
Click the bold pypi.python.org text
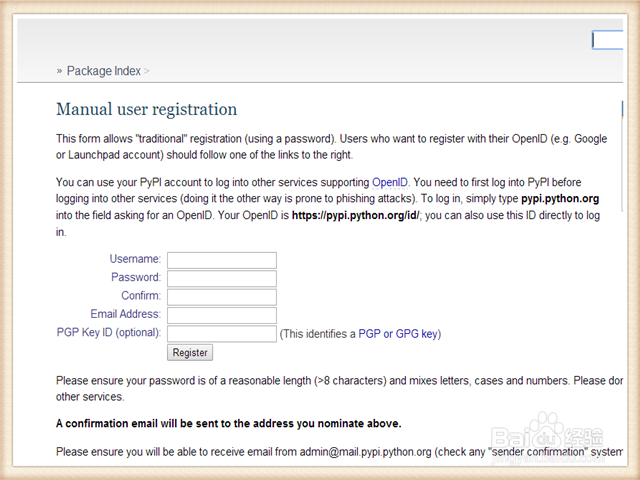560,199
